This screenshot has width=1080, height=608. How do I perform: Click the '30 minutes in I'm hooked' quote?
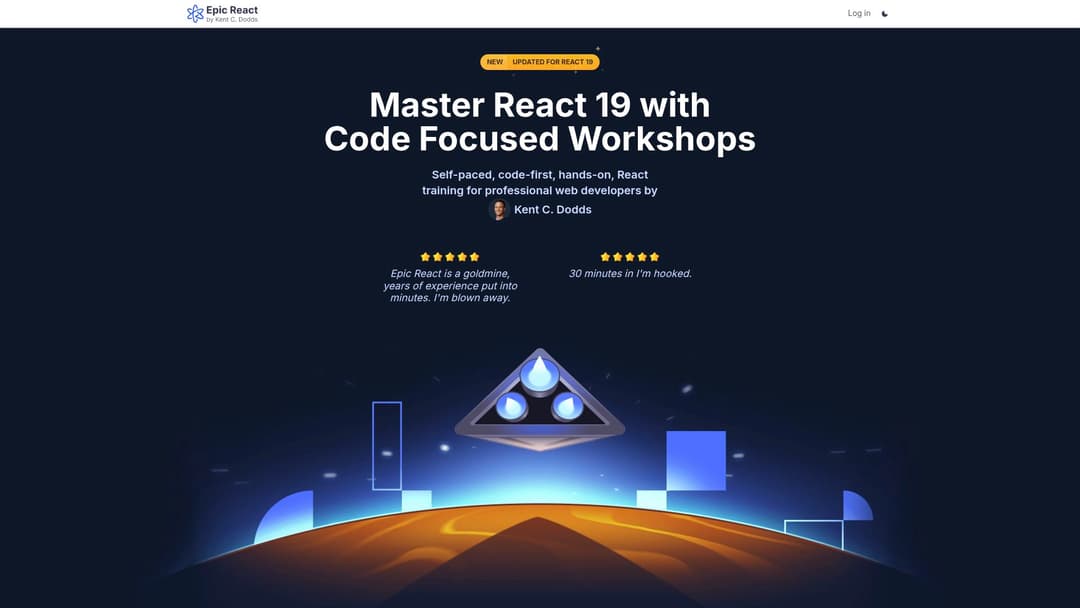coord(630,273)
